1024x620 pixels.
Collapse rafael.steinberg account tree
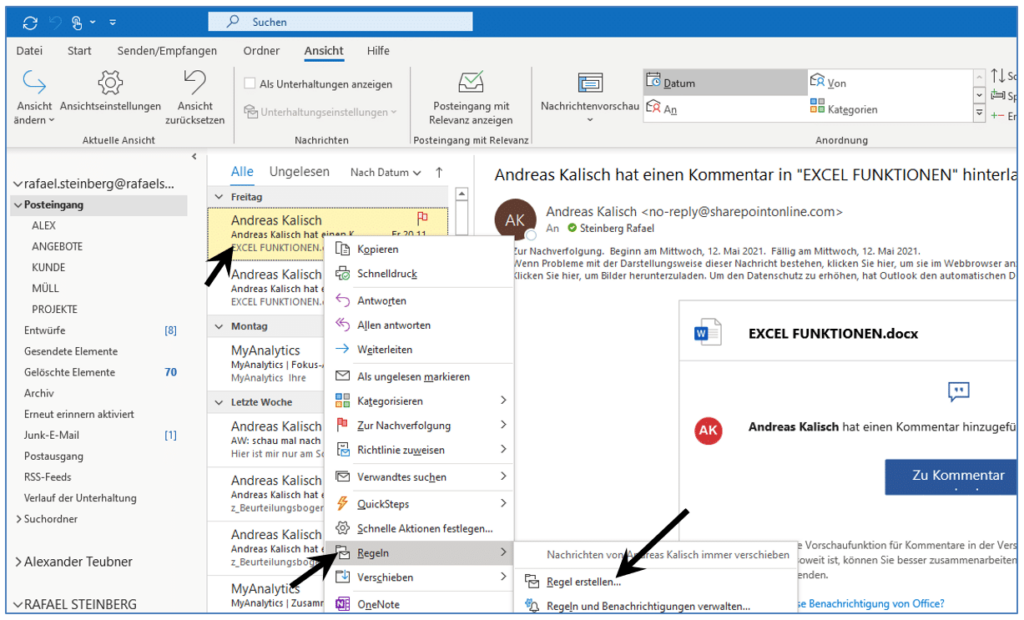pyautogui.click(x=18, y=184)
